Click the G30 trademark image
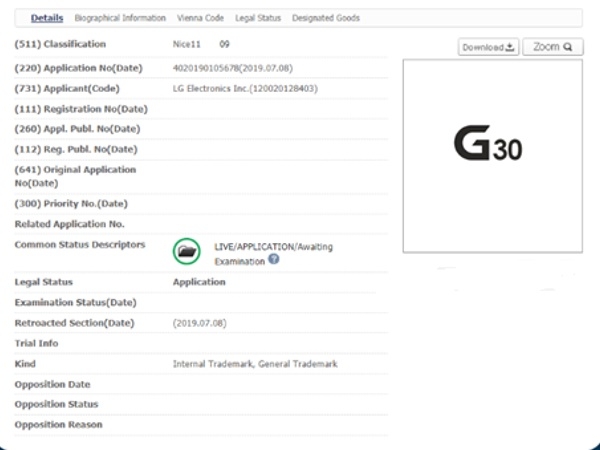The width and height of the screenshot is (600, 450). click(x=492, y=156)
